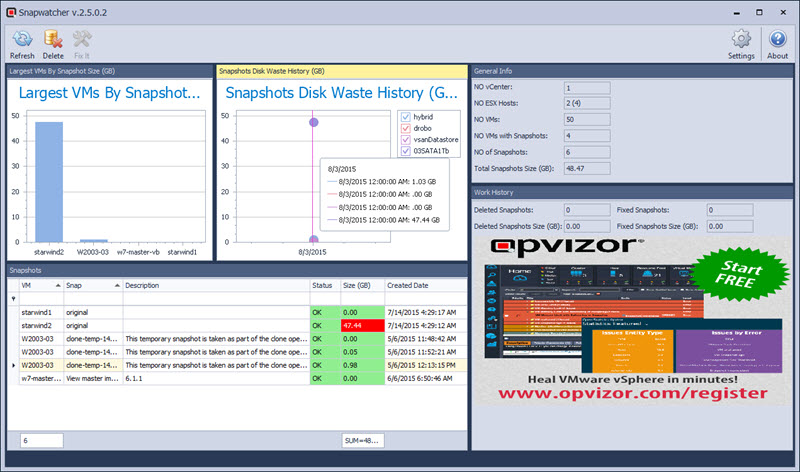This screenshot has height=472, width=800.
Task: Click the SUM=48 footer summary box
Action: coord(363,440)
